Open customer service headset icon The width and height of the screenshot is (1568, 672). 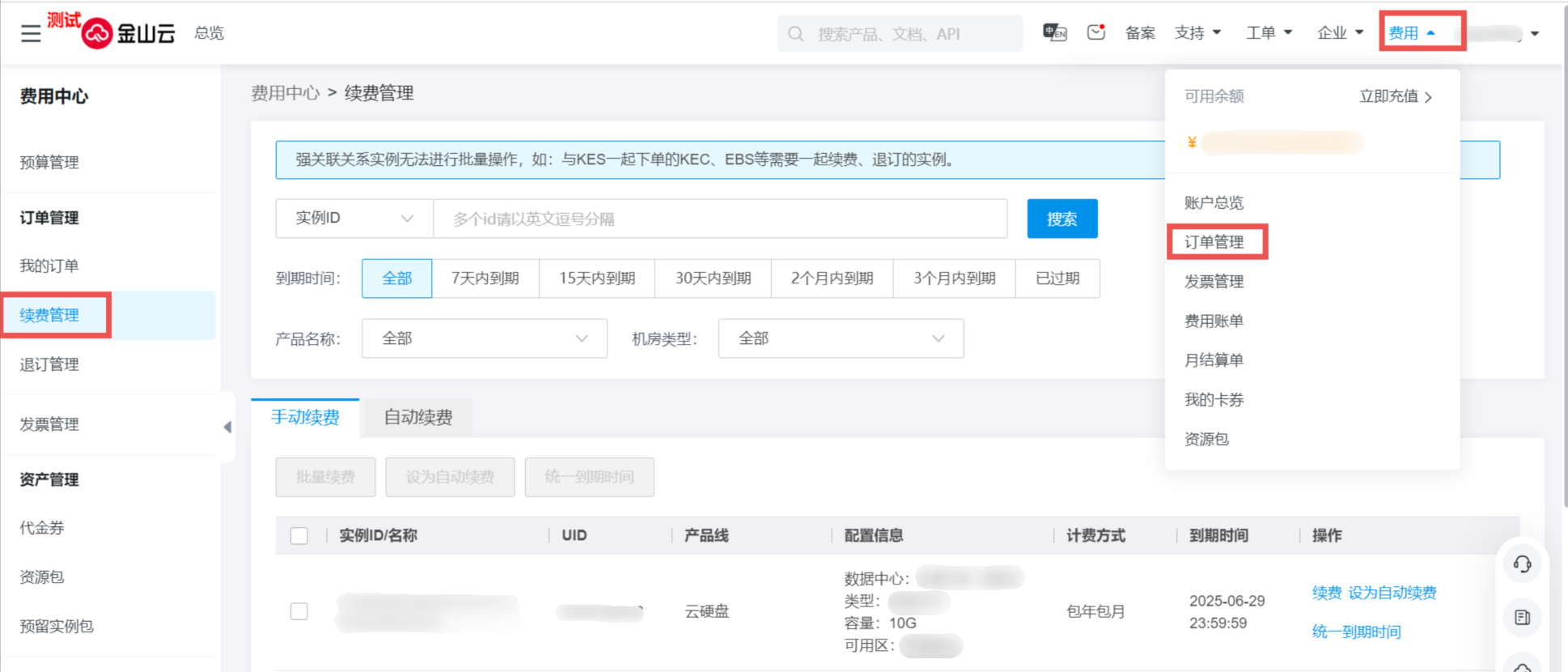[x=1522, y=564]
